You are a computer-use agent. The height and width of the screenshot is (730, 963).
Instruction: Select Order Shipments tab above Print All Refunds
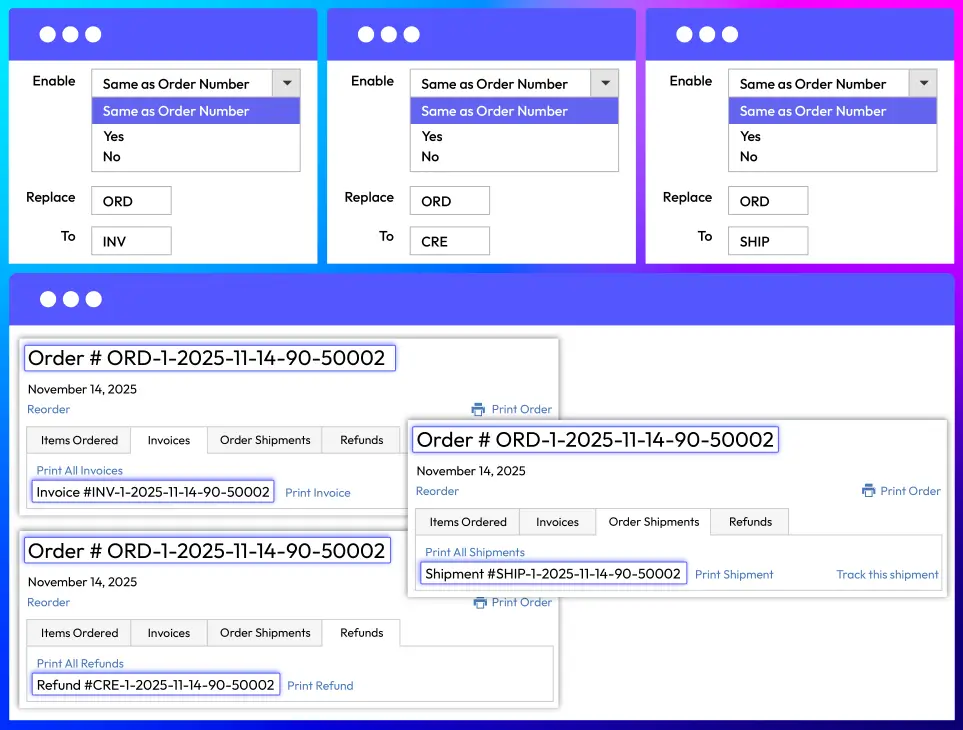tap(265, 633)
